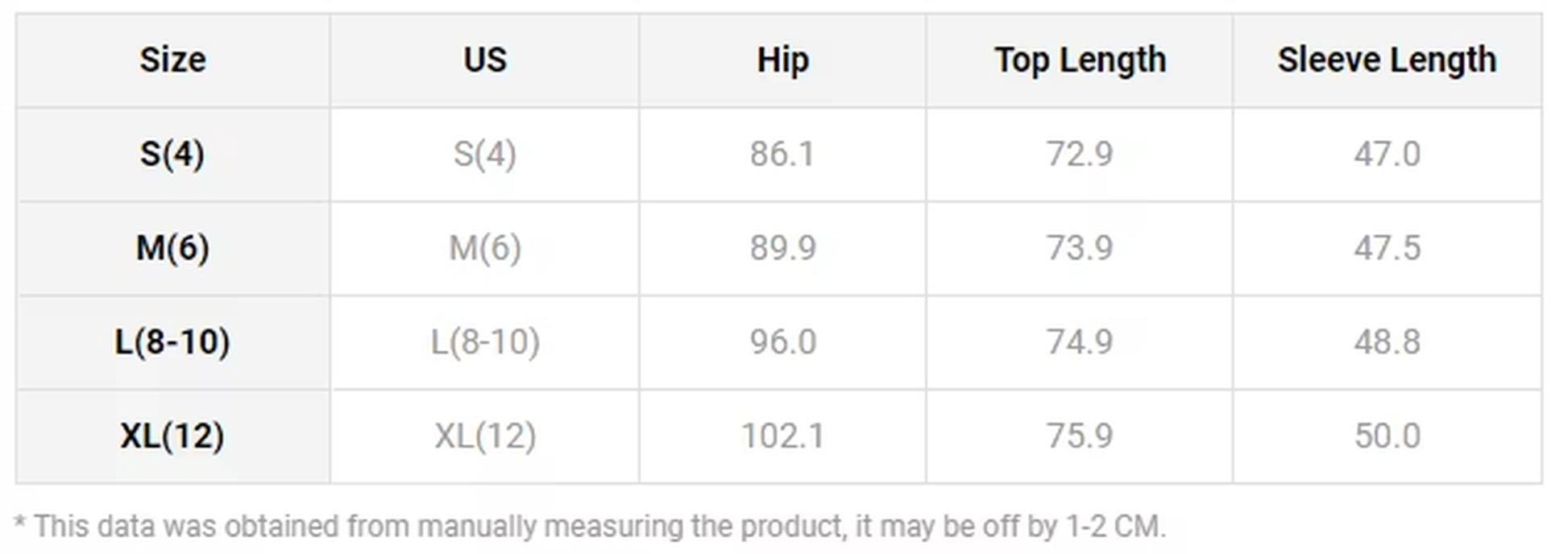Screen dimensions: 1568x554
Task: Select the Sleeve Length column header
Action: point(1387,60)
